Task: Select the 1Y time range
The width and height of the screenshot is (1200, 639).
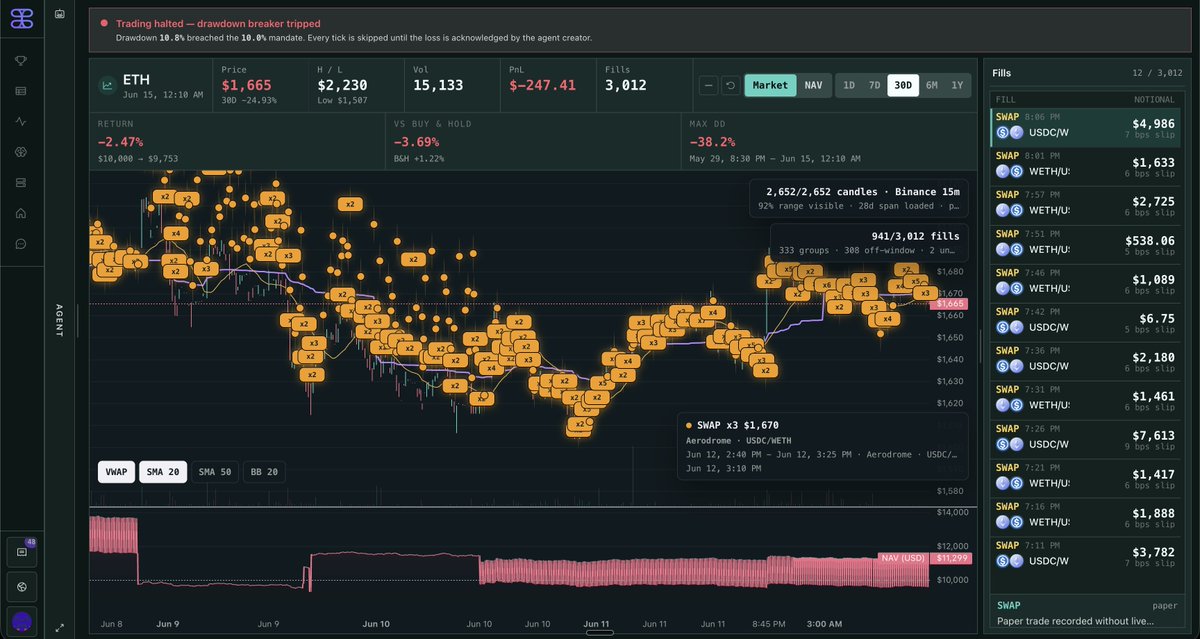Action: click(957, 86)
